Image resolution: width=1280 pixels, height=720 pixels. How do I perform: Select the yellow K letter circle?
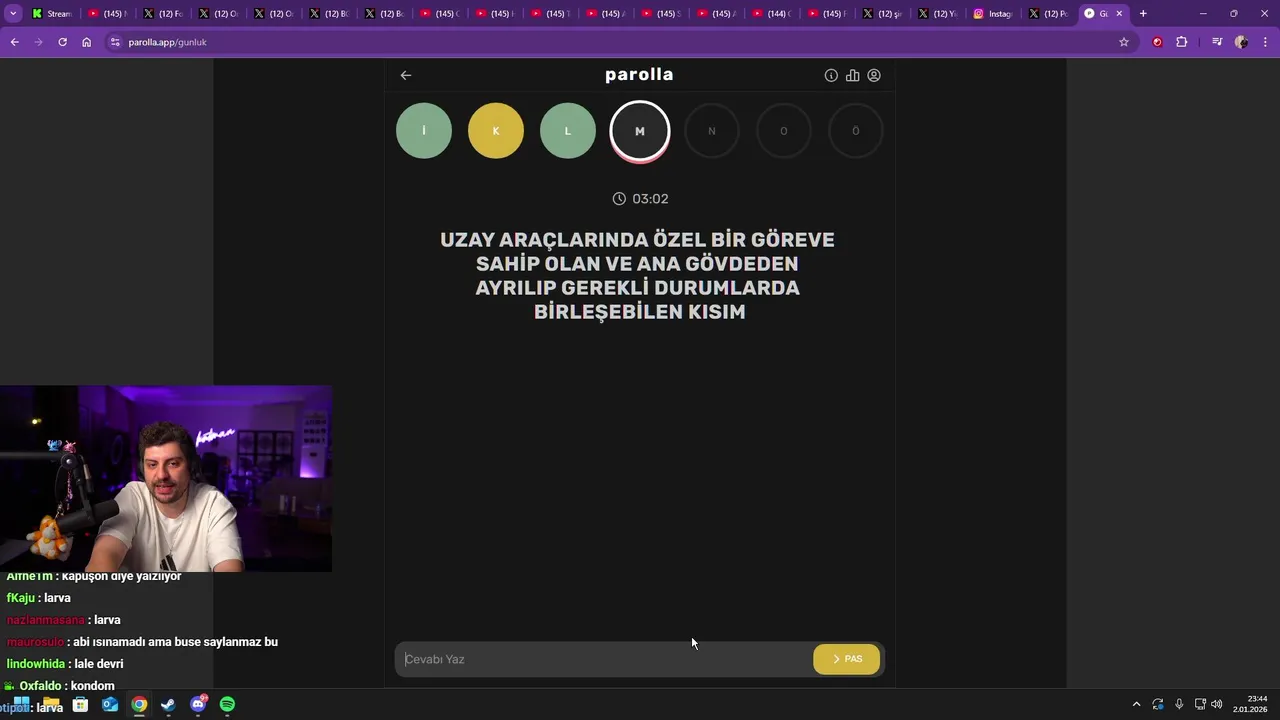click(x=496, y=131)
